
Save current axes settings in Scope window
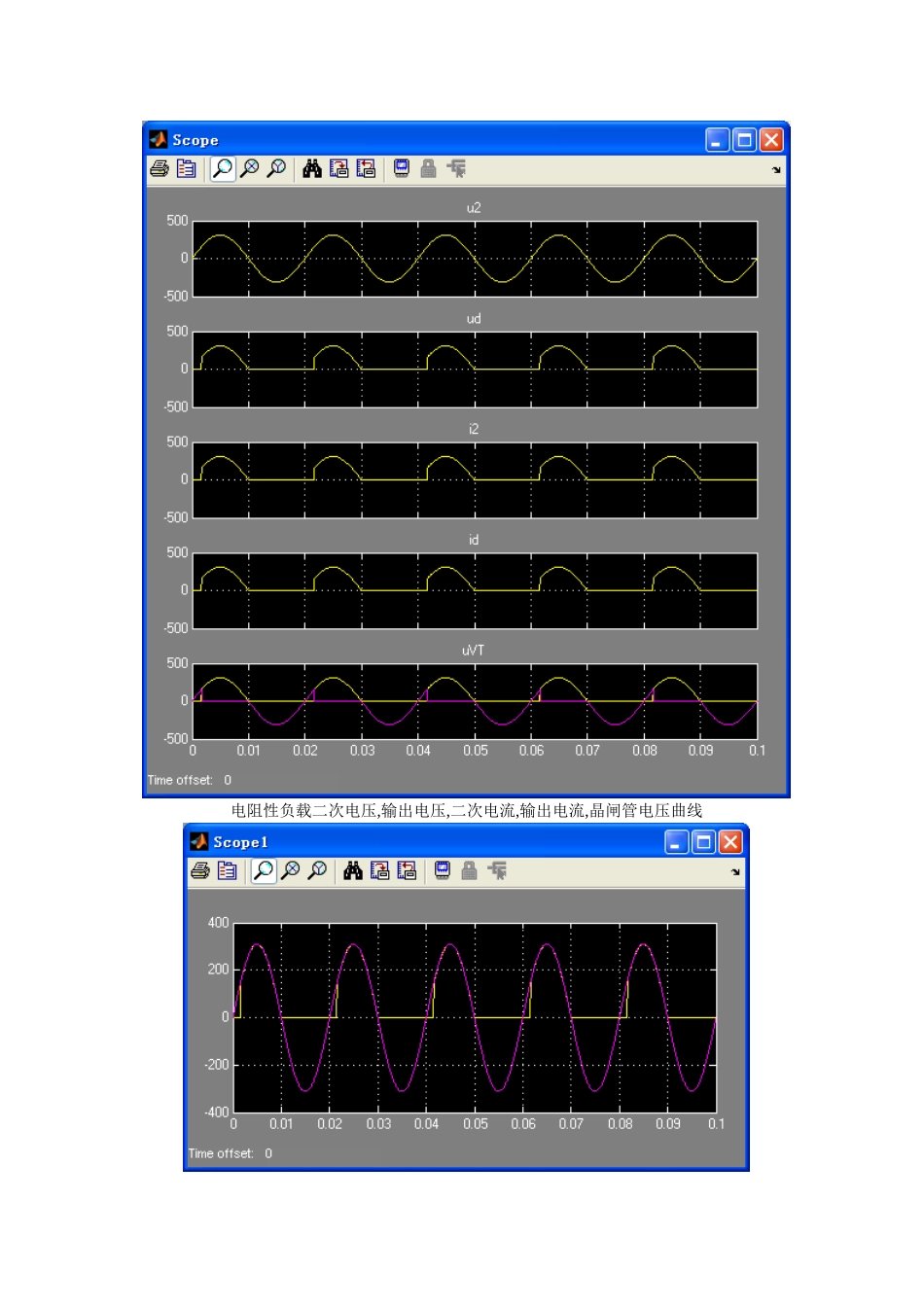pyautogui.click(x=338, y=169)
